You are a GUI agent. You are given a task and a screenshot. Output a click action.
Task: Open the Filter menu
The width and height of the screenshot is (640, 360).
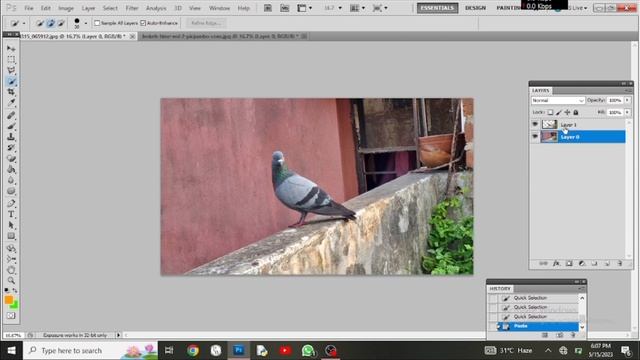pos(131,8)
